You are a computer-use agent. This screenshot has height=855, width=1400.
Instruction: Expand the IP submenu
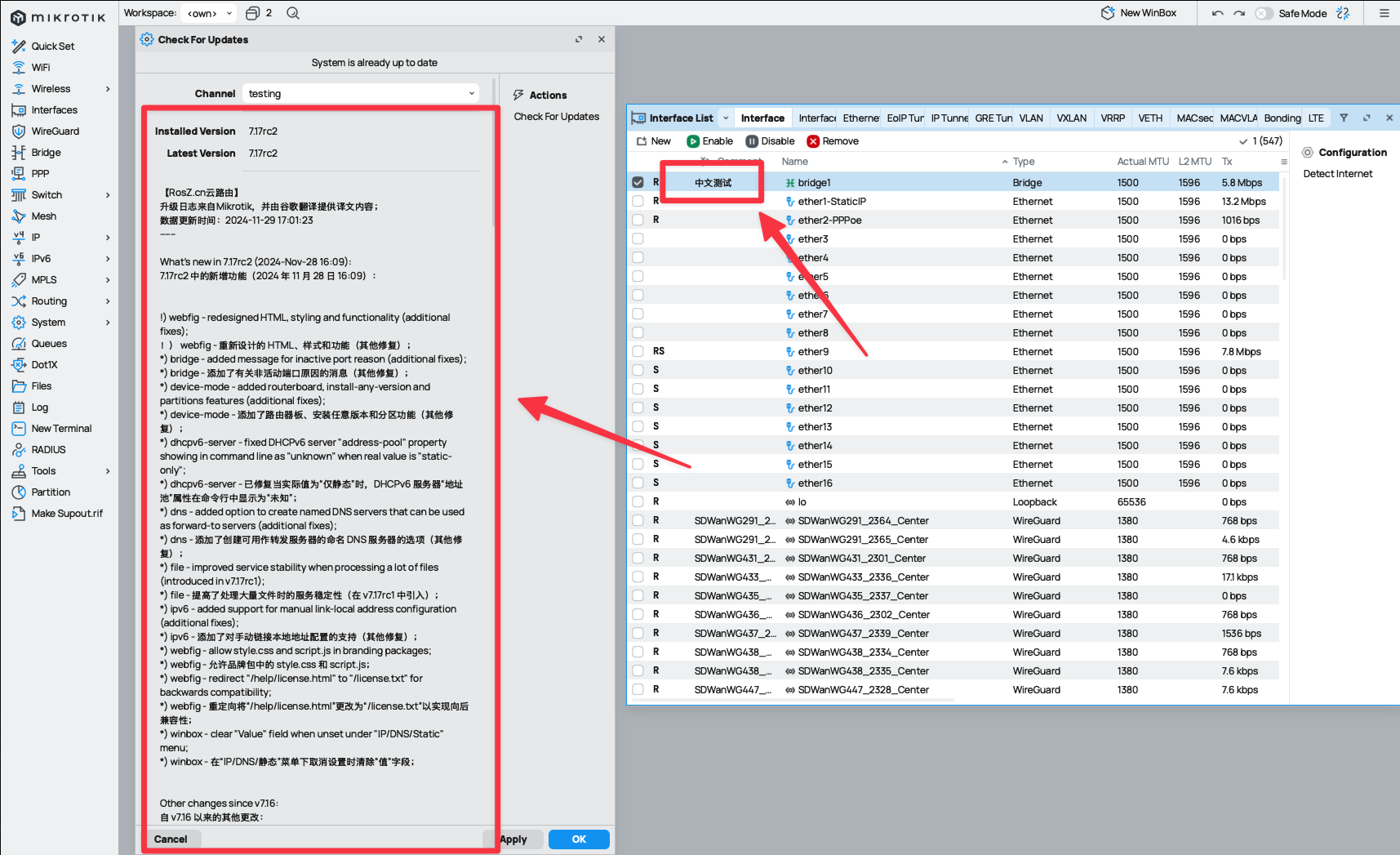pos(108,238)
